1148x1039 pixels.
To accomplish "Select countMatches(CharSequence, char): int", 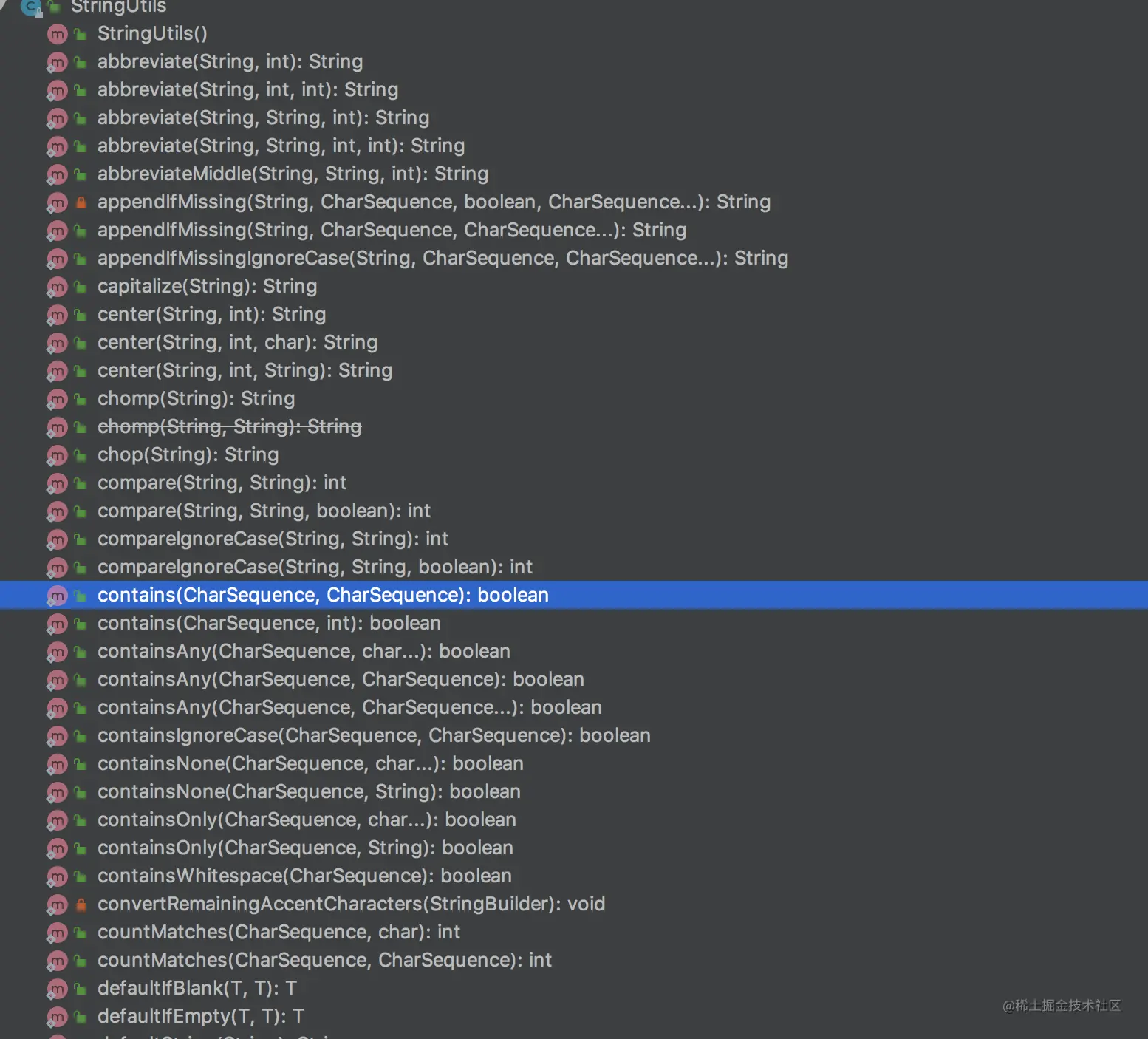I will pyautogui.click(x=279, y=932).
